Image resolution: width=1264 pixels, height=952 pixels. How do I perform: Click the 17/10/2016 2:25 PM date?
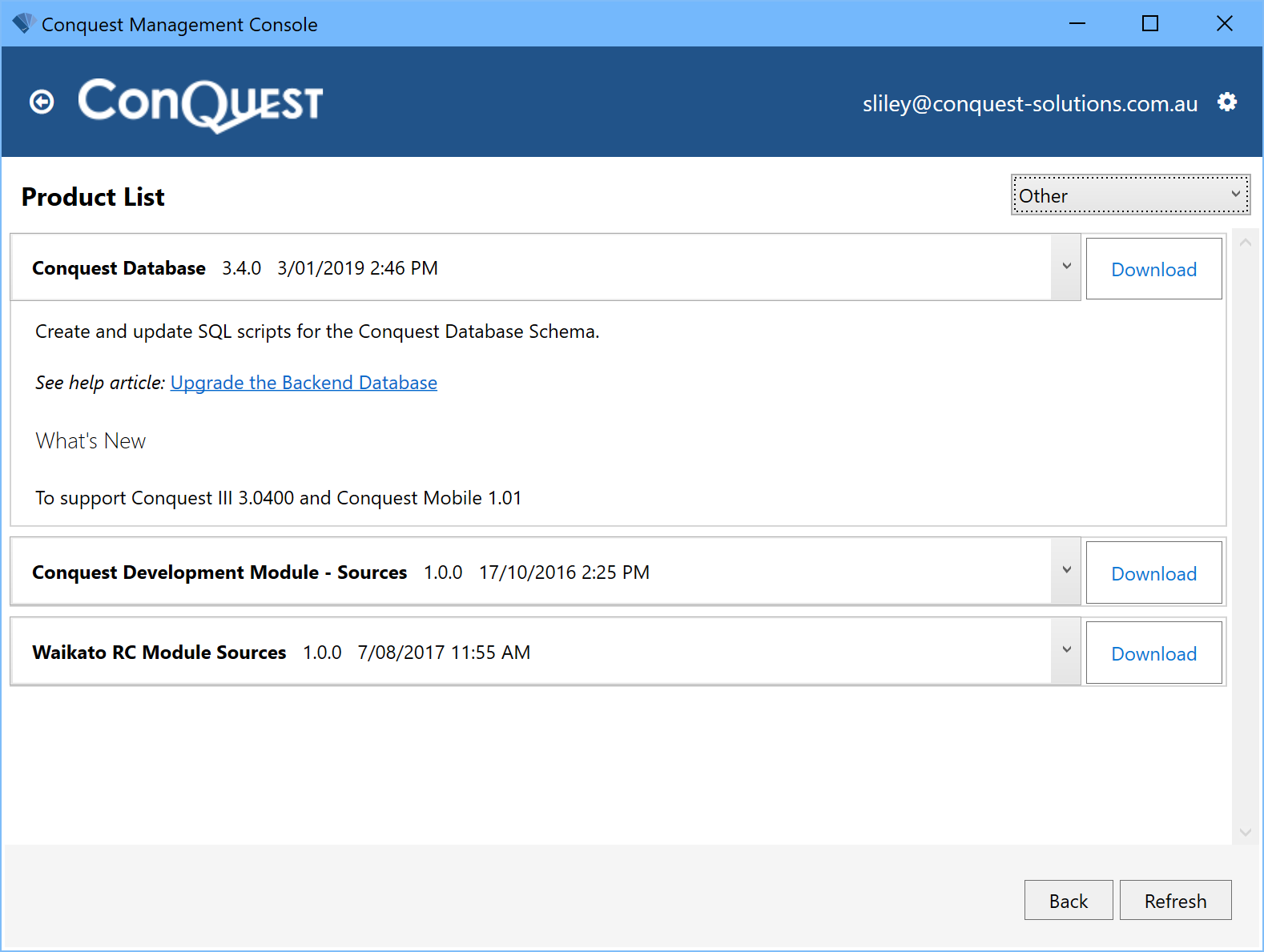click(564, 572)
